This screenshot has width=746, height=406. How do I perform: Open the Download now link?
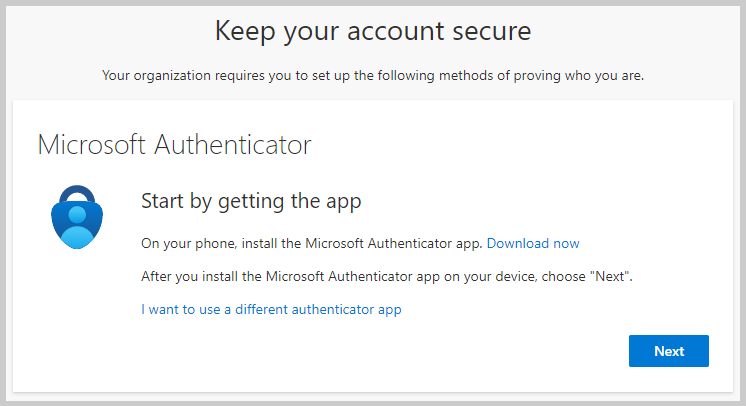[533, 243]
